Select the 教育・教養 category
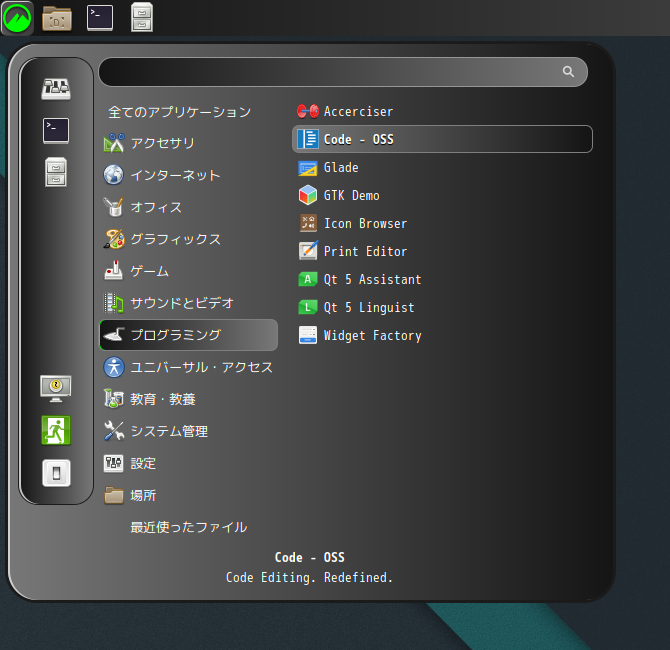This screenshot has width=670, height=650. pos(188,399)
